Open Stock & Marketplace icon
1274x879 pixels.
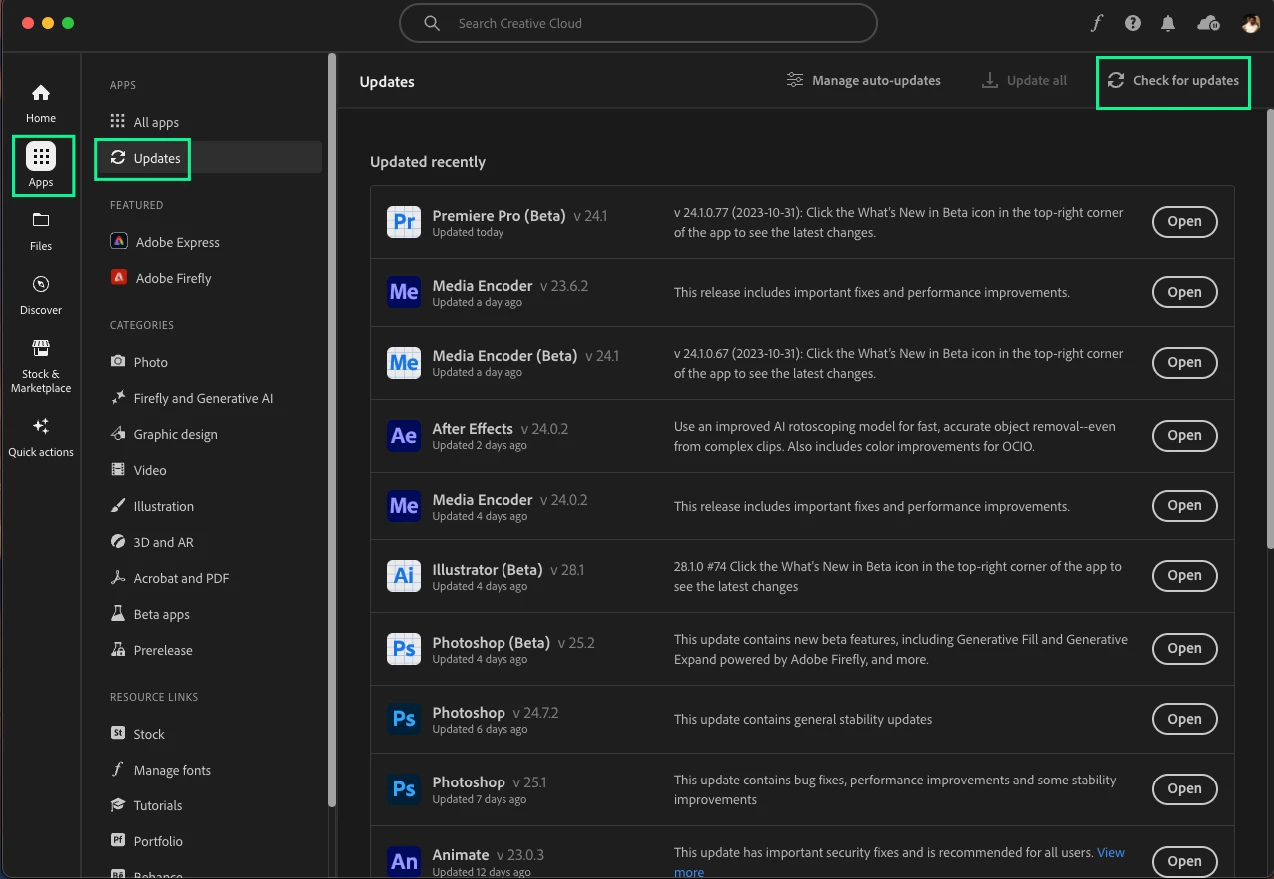[41, 348]
